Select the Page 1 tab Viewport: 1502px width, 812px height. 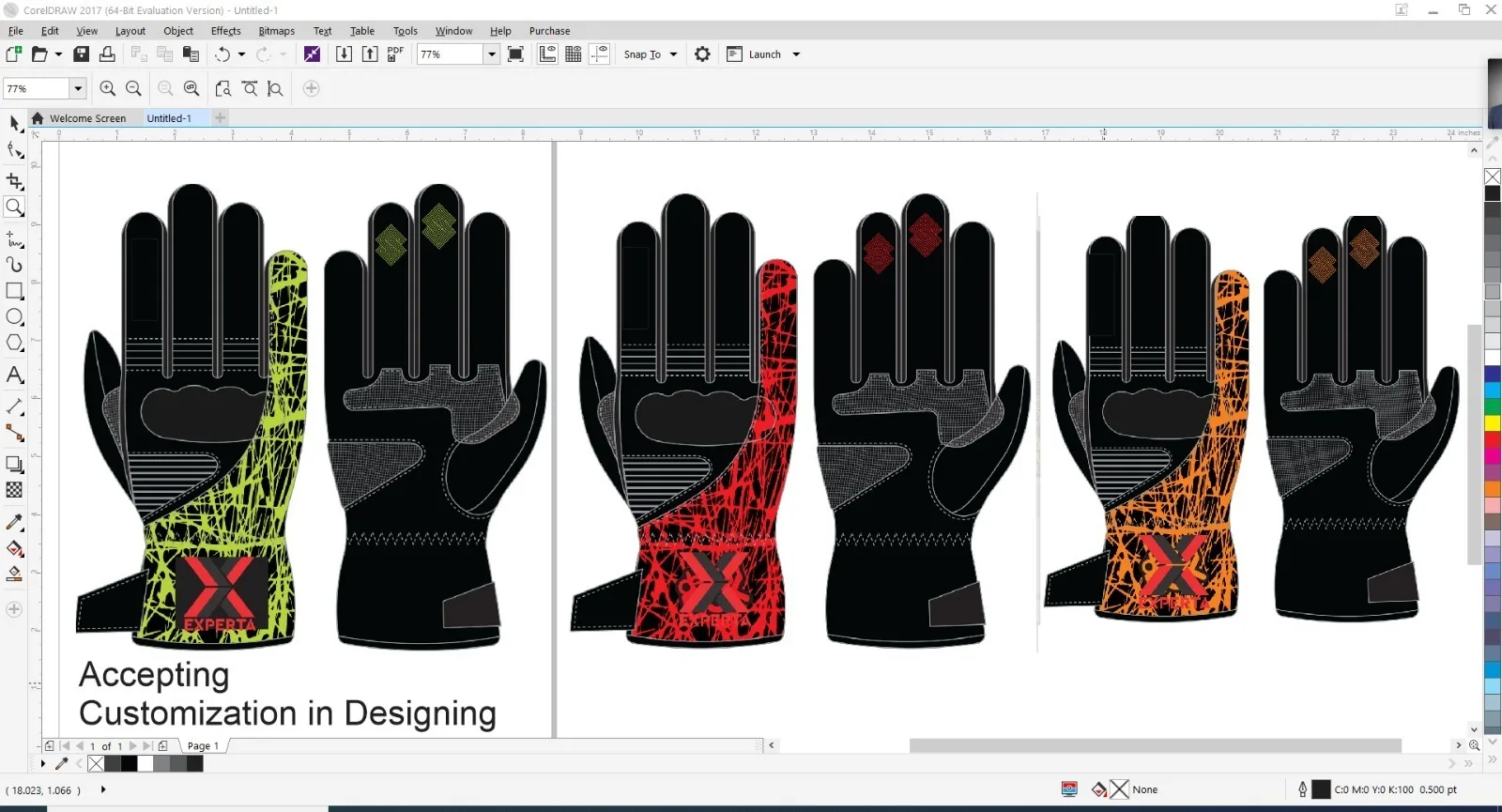(203, 746)
